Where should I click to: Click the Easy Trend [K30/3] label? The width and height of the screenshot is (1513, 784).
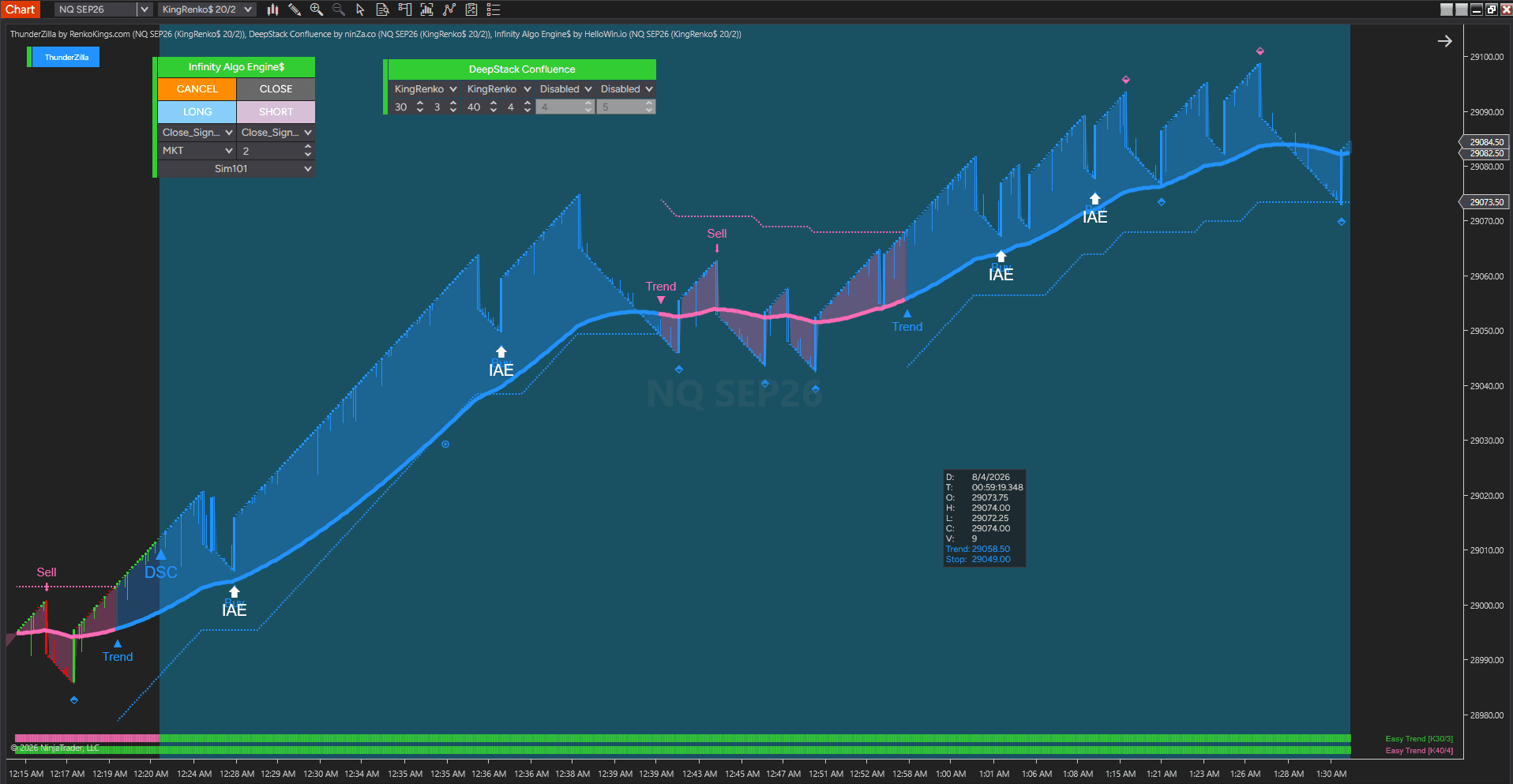coord(1419,739)
